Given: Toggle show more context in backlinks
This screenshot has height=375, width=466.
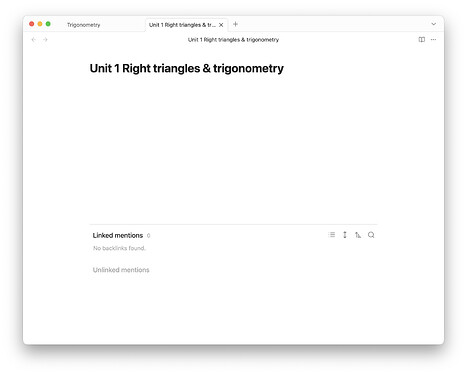Looking at the screenshot, I should point(345,235).
